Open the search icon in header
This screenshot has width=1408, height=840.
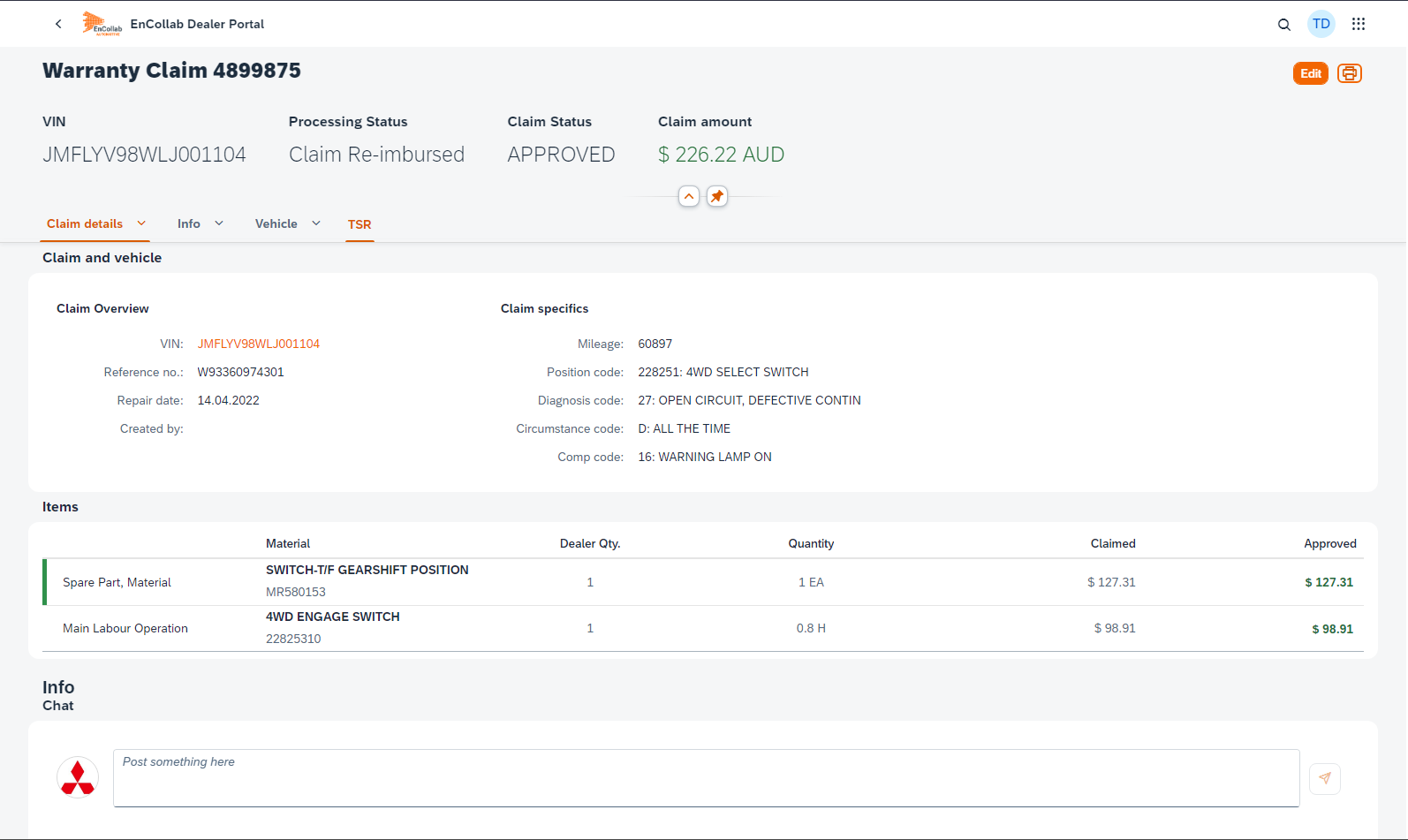(x=1283, y=25)
